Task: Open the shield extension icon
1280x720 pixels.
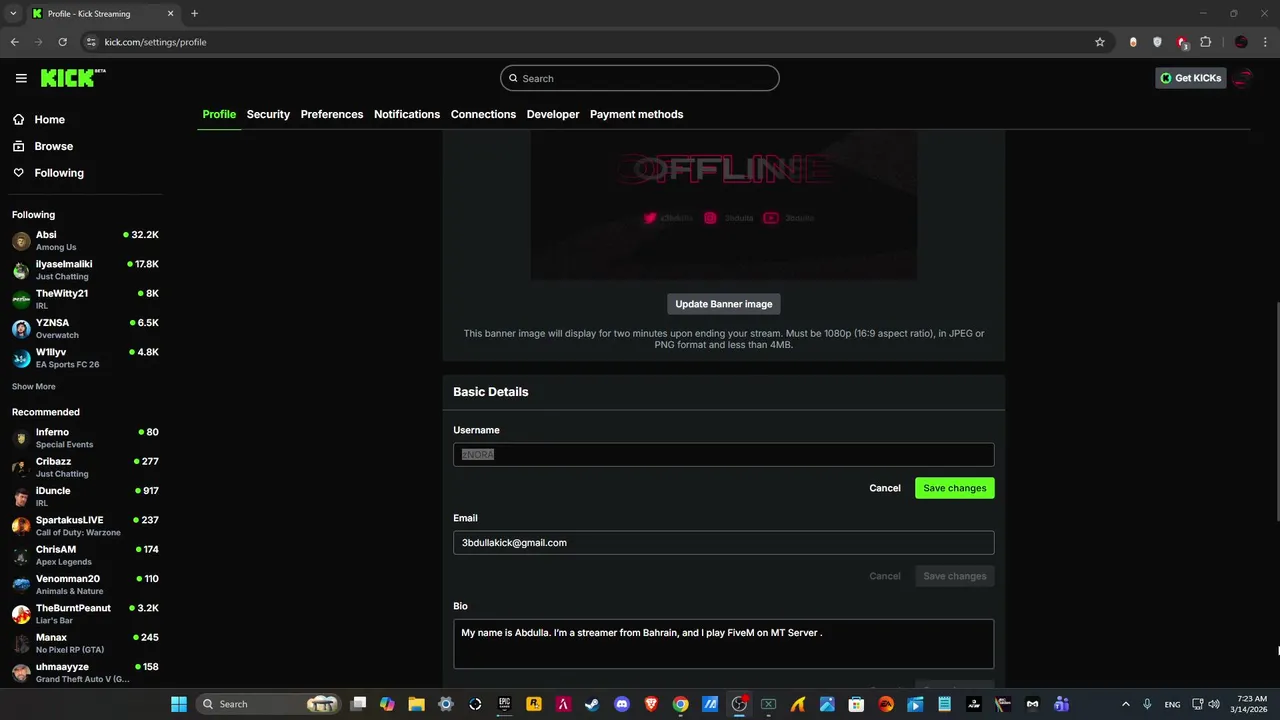Action: (x=1157, y=42)
